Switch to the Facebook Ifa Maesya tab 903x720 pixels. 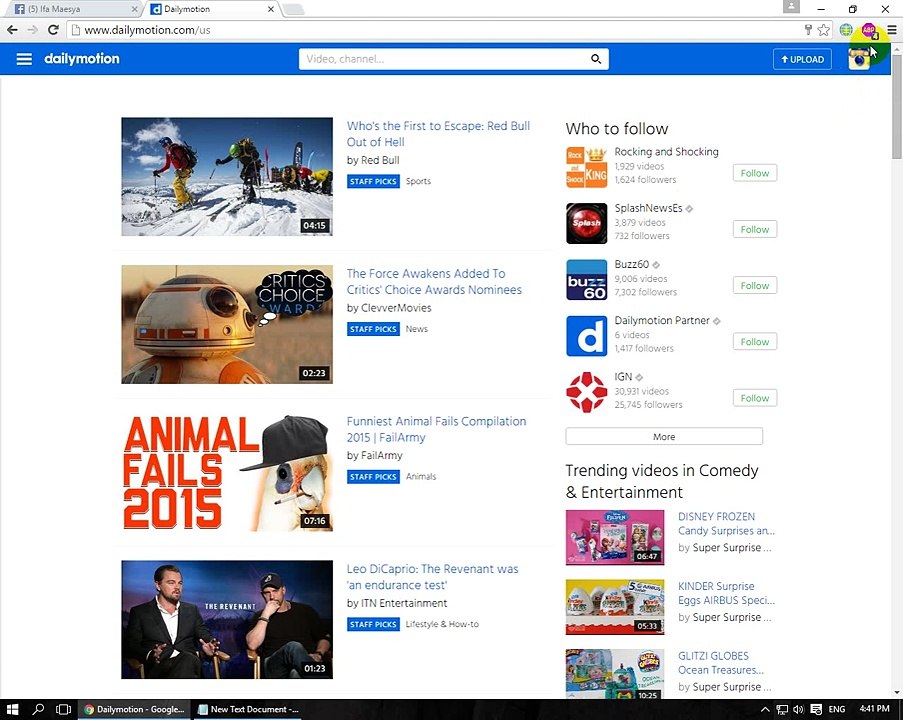pos(73,9)
